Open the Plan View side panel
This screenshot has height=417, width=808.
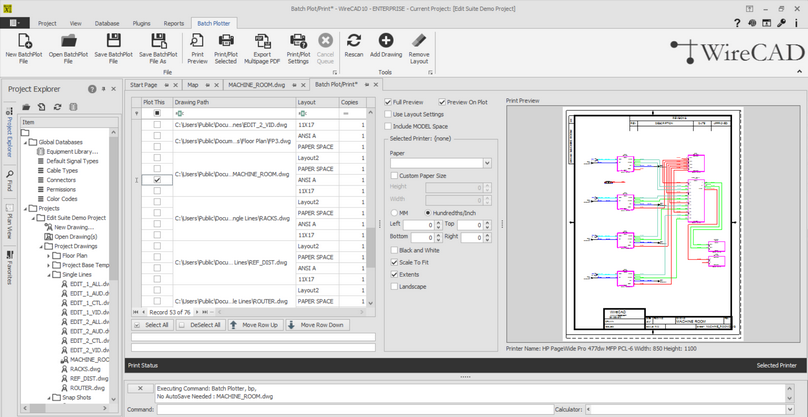[x=9, y=222]
